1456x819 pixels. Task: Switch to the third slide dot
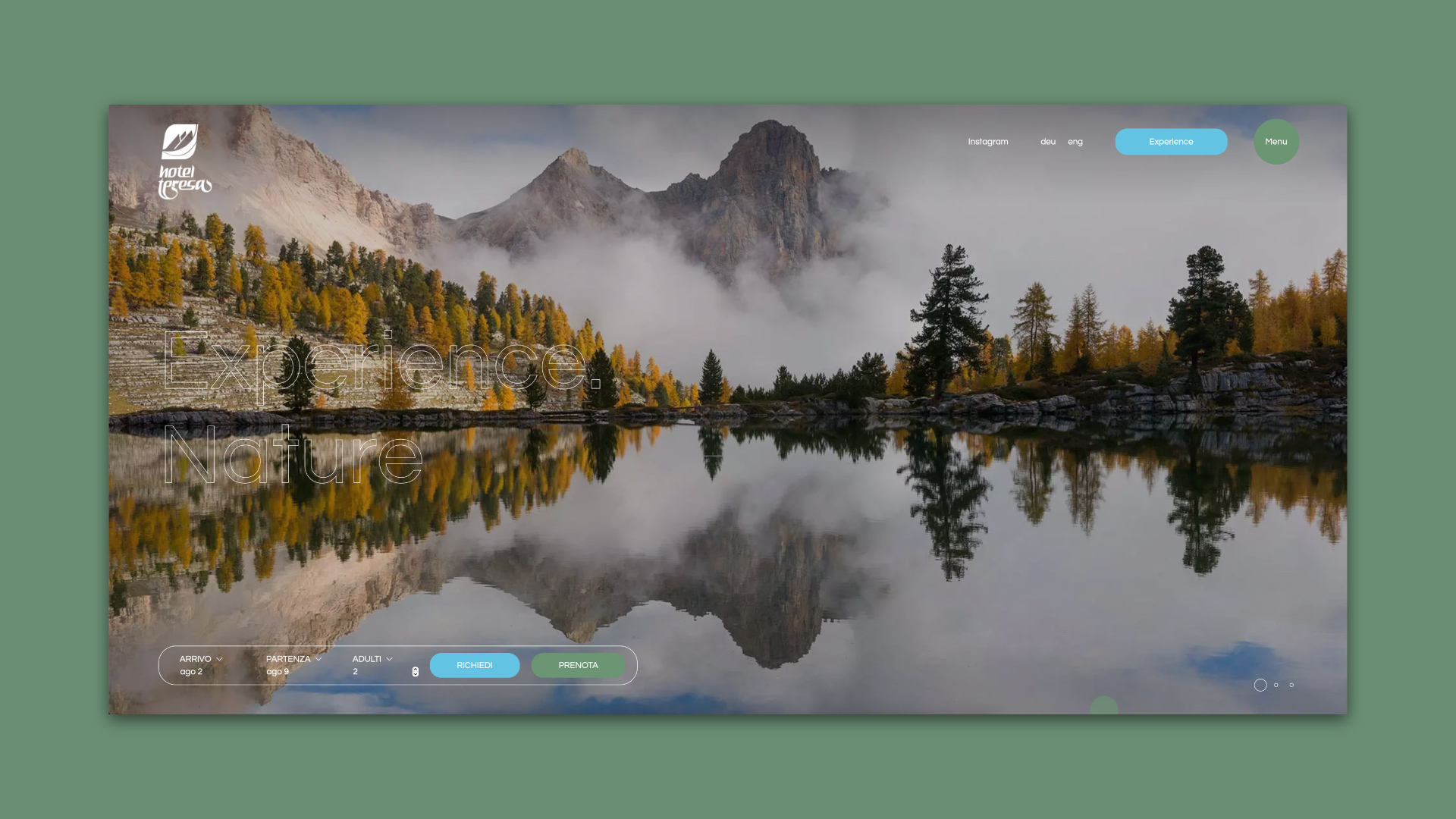point(1291,685)
